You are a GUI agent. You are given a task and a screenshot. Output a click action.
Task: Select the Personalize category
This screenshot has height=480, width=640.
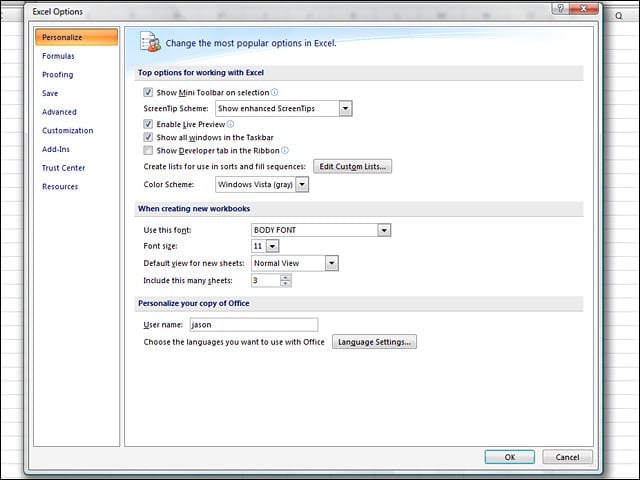click(x=76, y=37)
